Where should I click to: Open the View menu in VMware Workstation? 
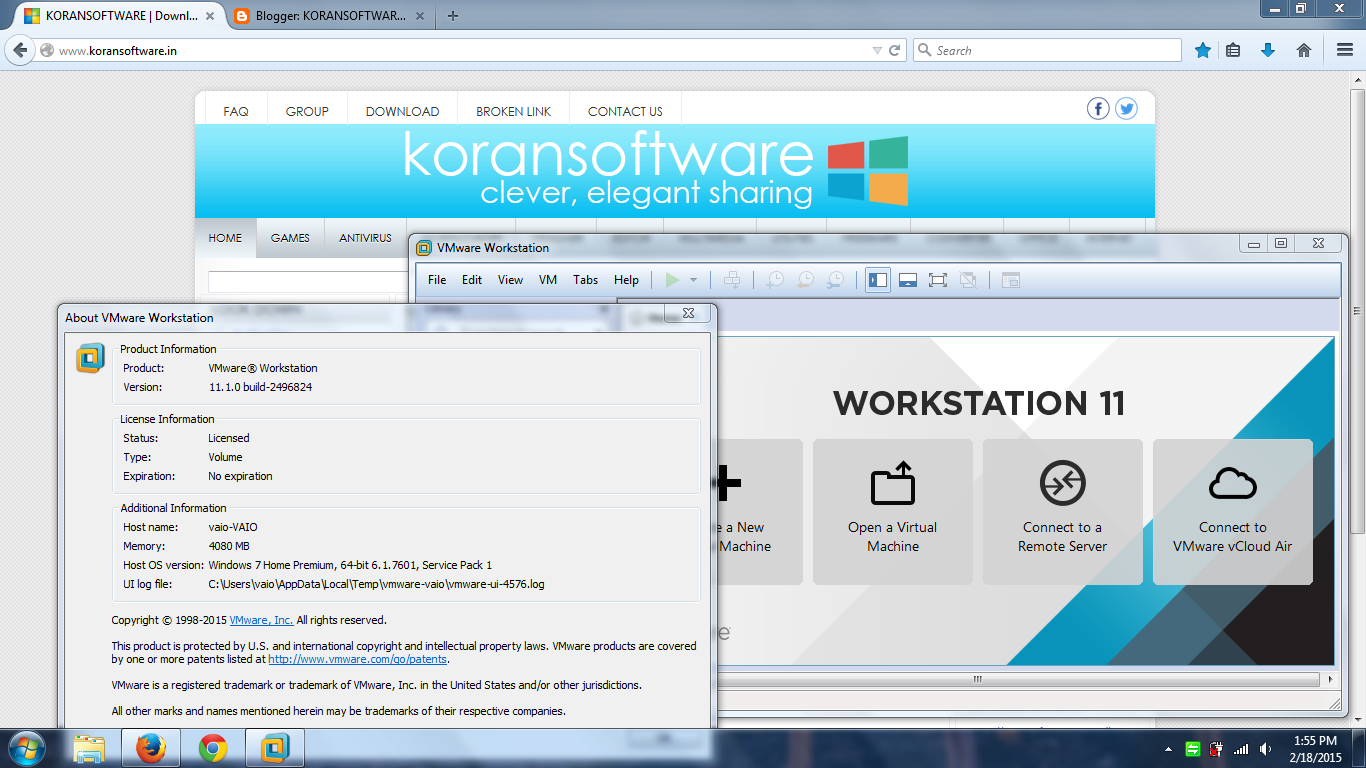click(510, 280)
